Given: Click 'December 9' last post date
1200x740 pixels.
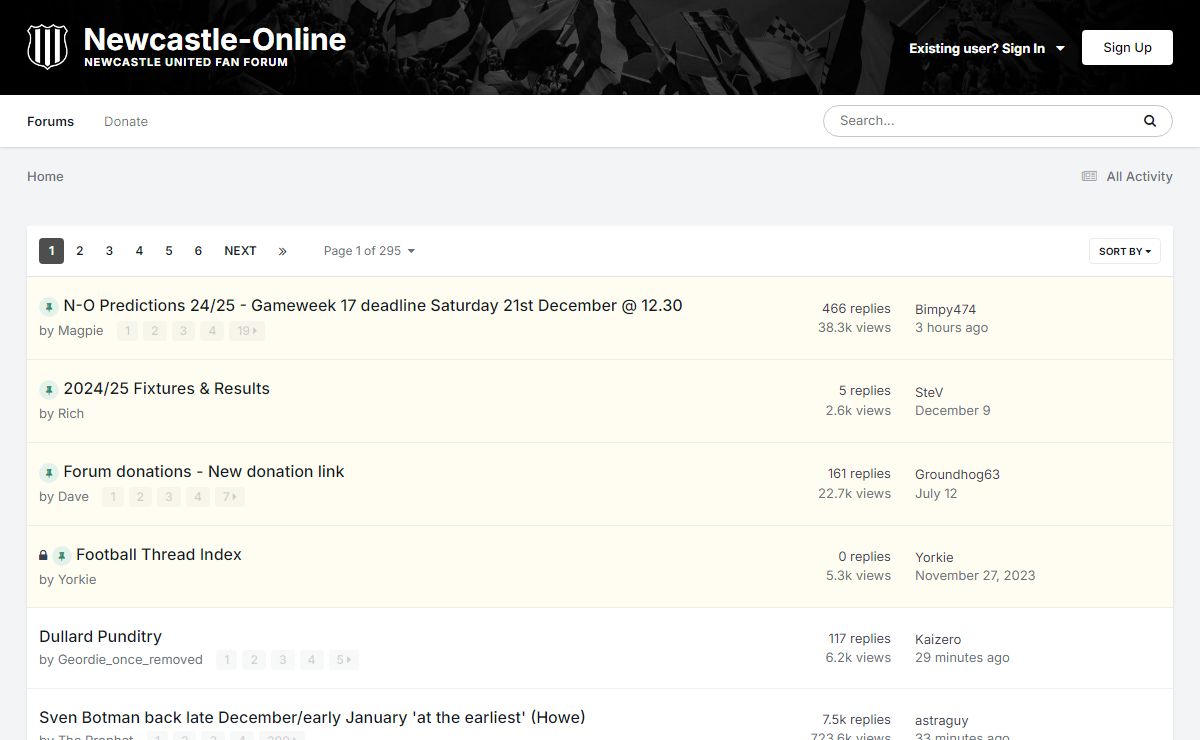Looking at the screenshot, I should [953, 411].
